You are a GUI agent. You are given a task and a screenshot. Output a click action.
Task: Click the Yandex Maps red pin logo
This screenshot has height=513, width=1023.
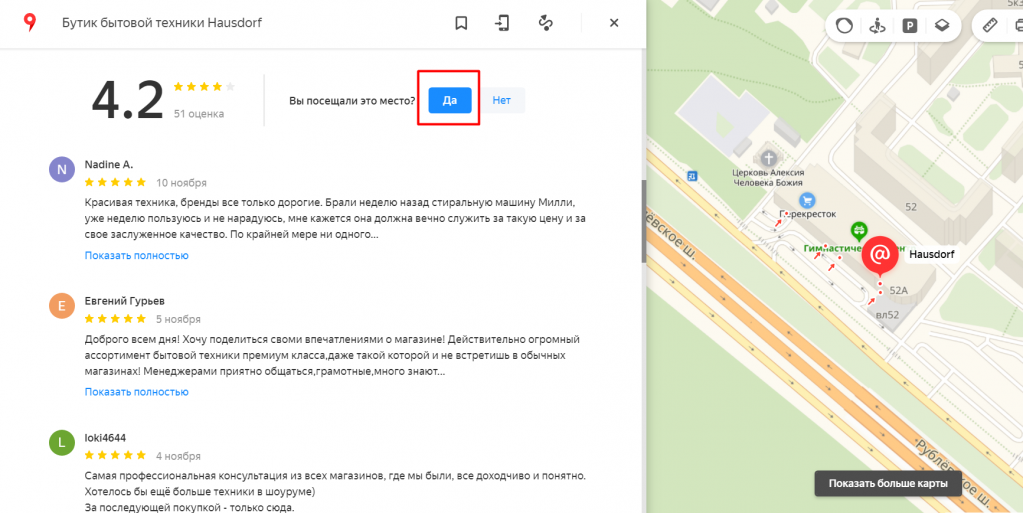pos(29,22)
